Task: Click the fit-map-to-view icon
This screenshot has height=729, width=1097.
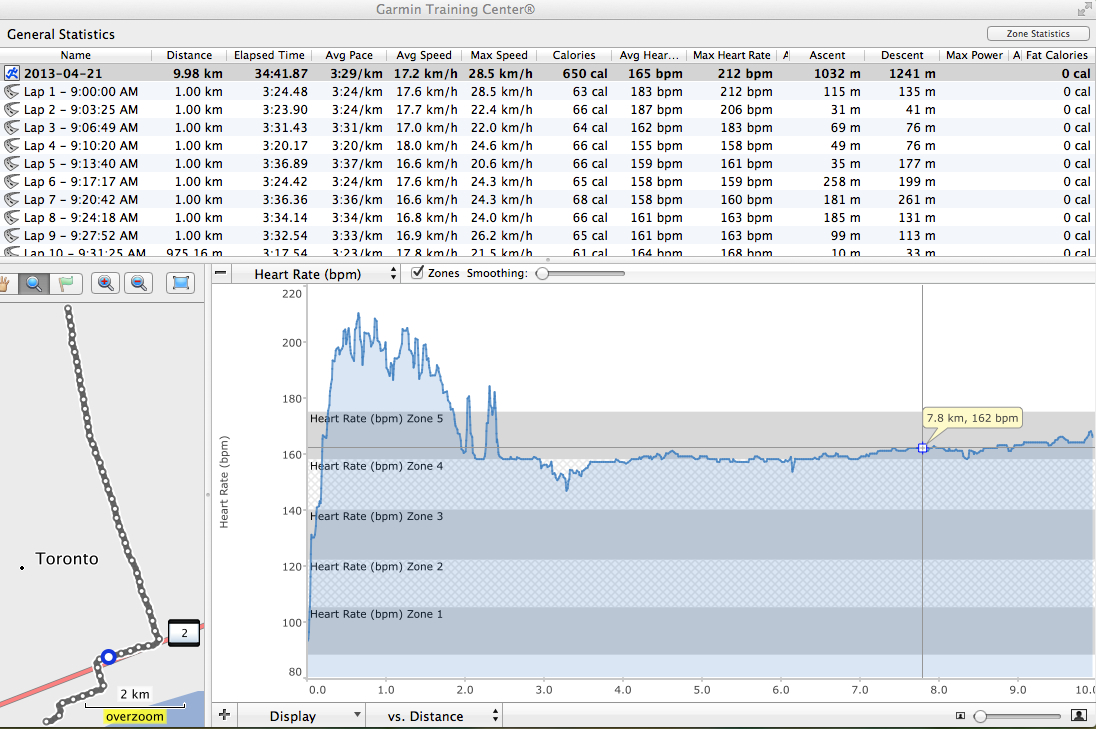Action: [x=181, y=283]
